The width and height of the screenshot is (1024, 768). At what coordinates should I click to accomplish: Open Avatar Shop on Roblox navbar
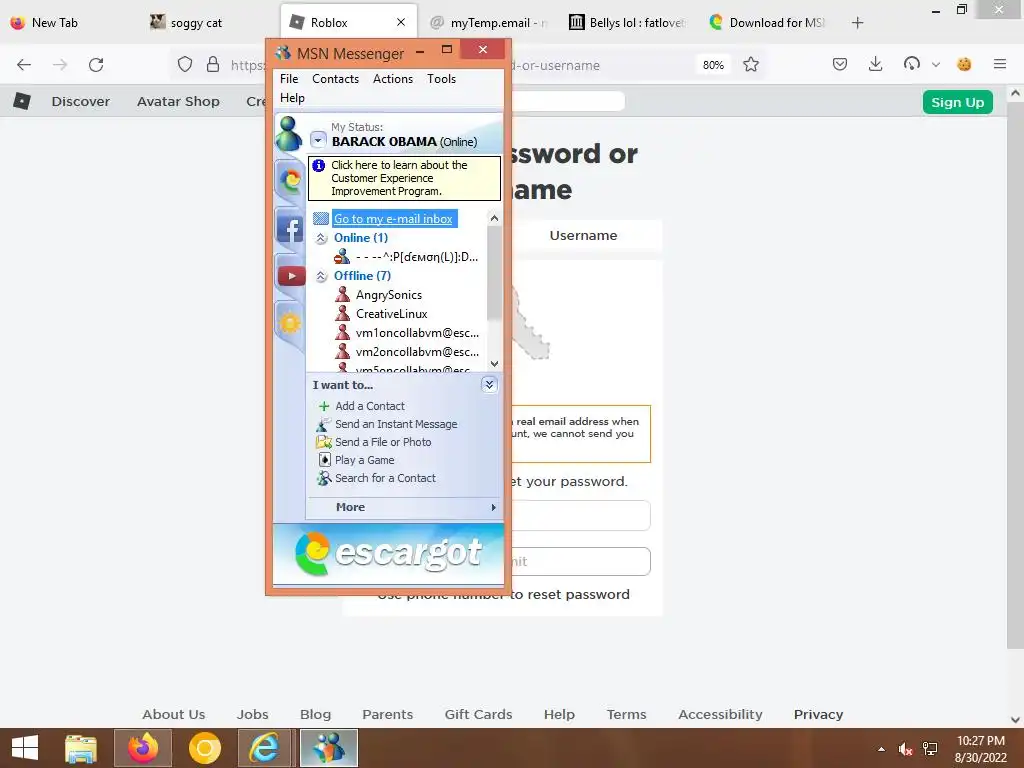(x=178, y=102)
